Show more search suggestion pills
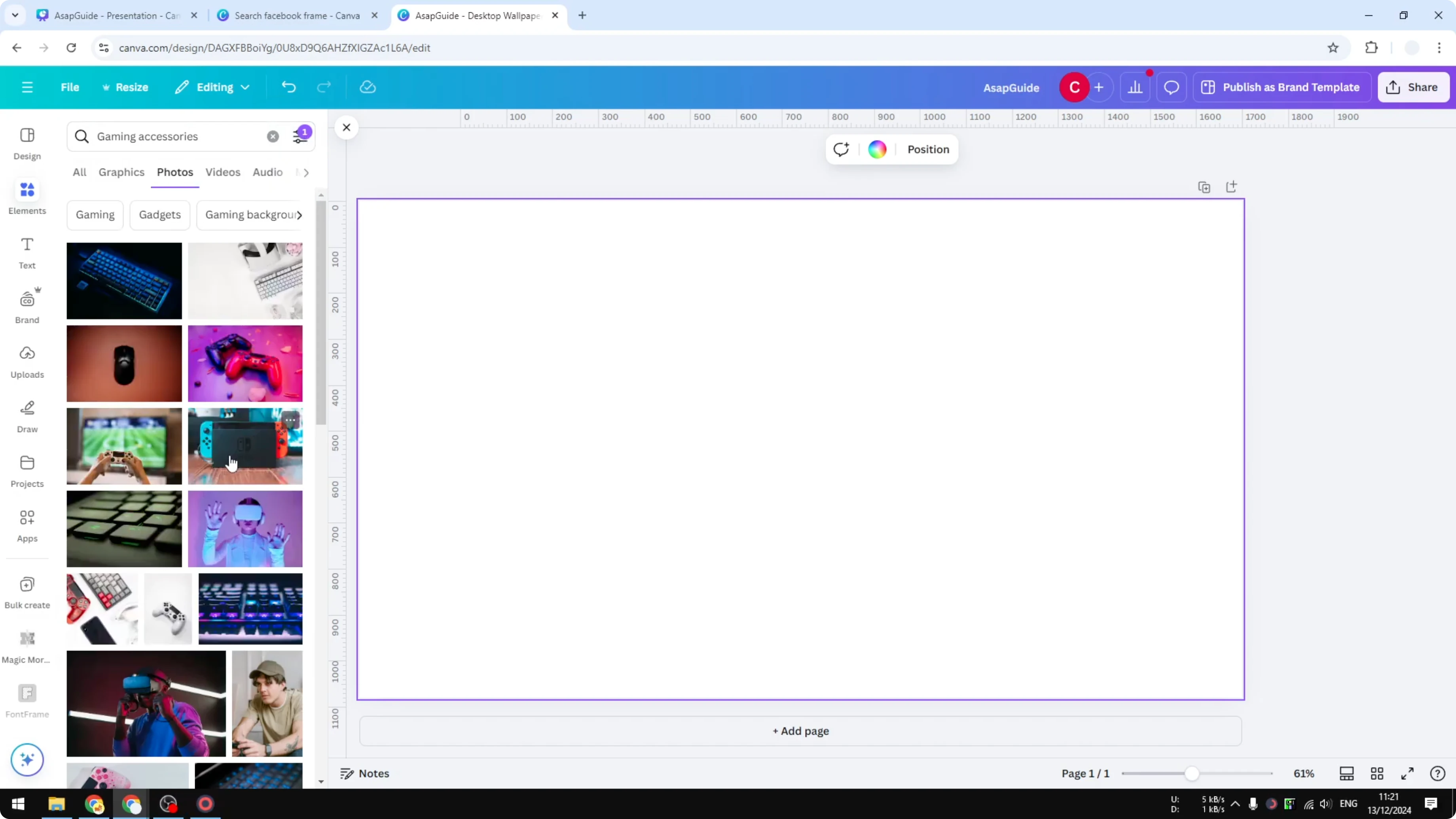 [301, 215]
